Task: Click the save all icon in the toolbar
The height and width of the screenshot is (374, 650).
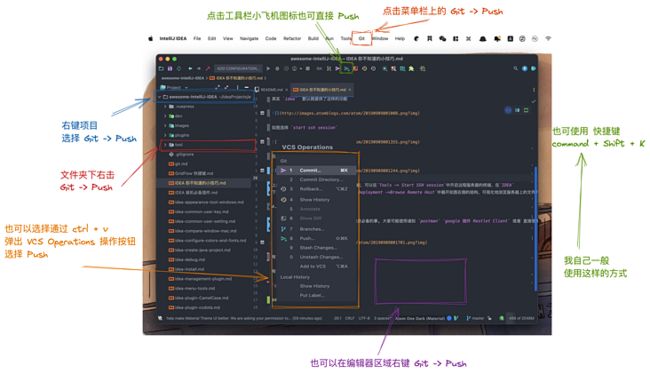Action: tap(170, 68)
